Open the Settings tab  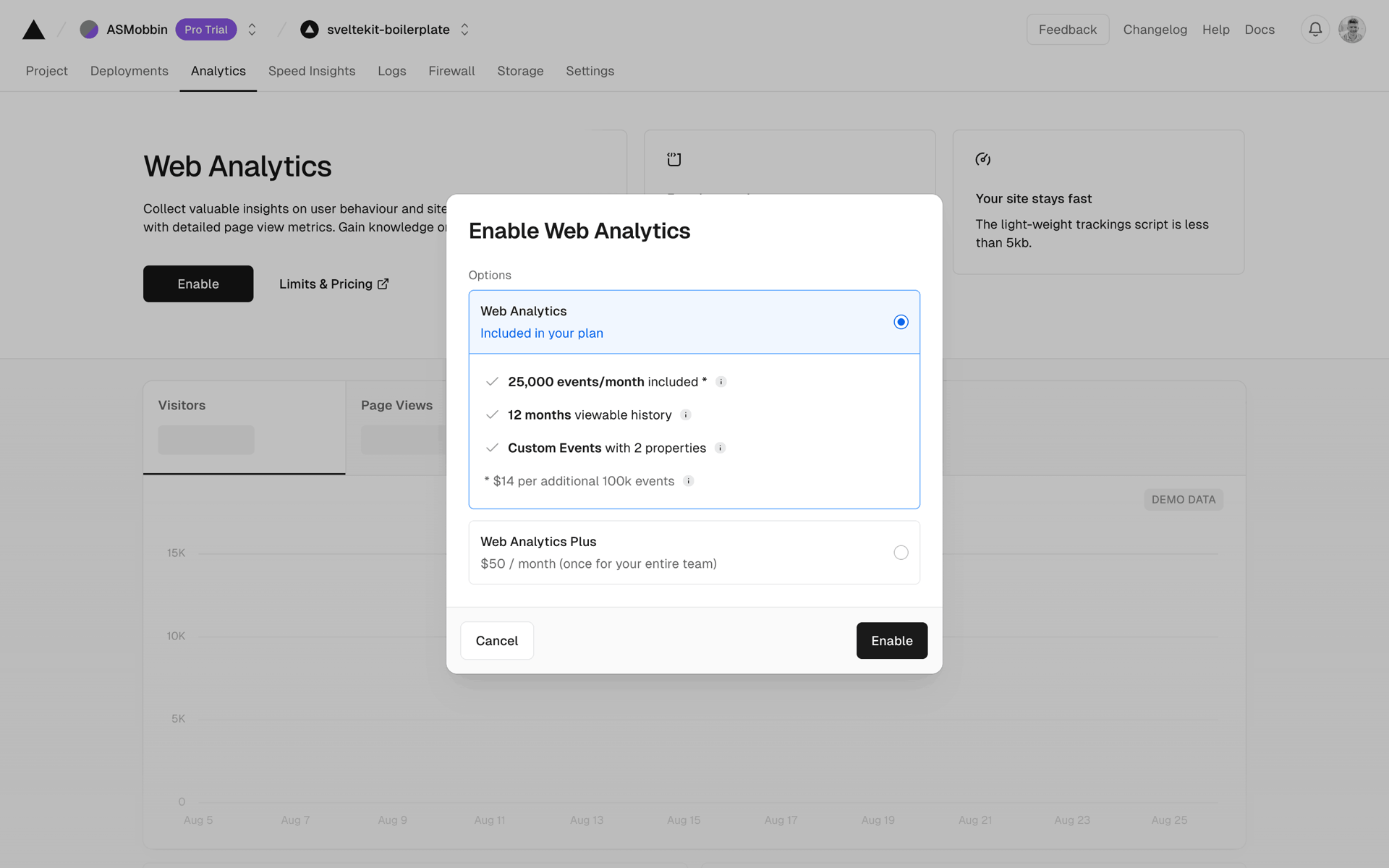[x=590, y=71]
